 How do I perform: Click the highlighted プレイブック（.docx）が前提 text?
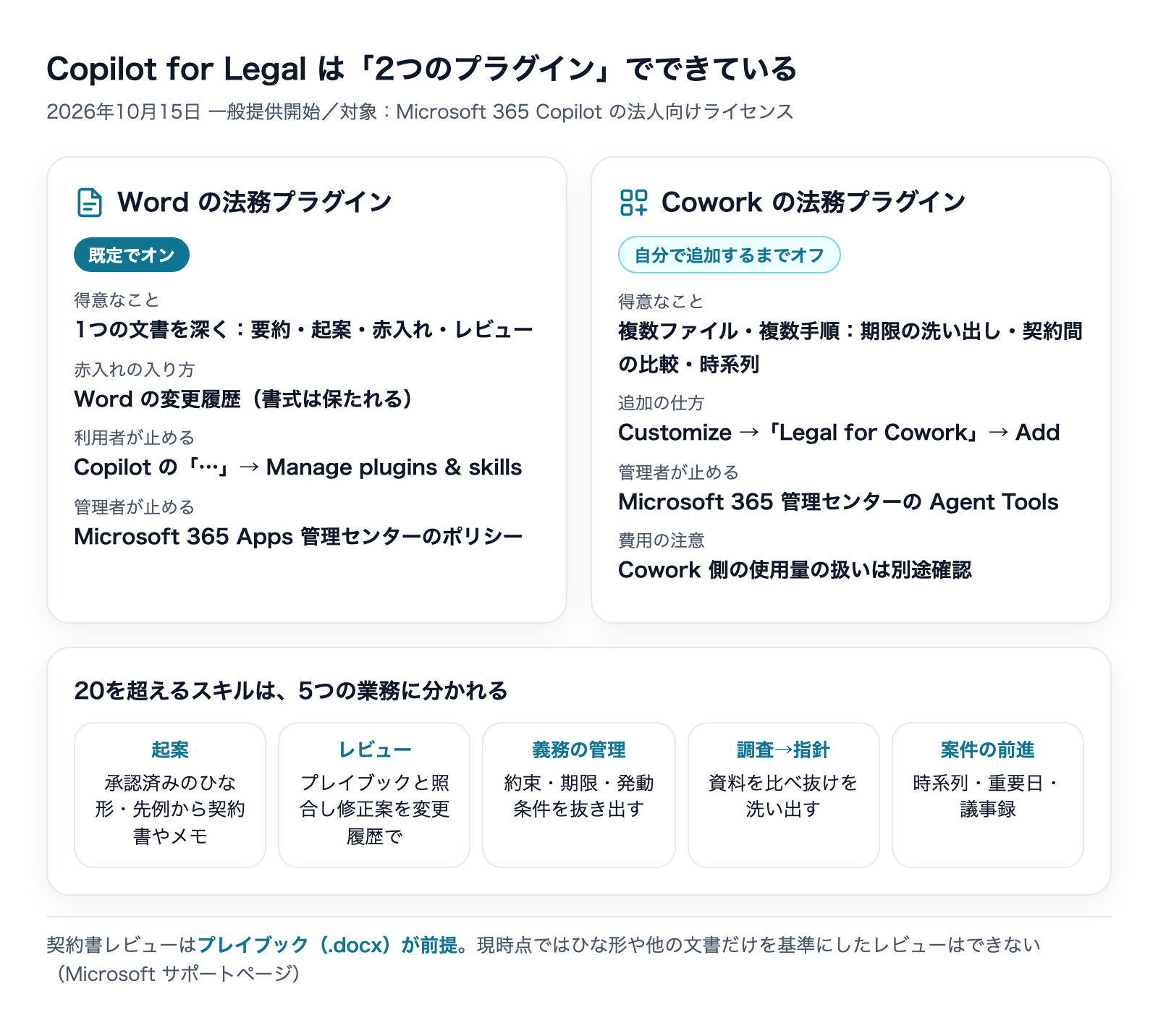tap(327, 945)
